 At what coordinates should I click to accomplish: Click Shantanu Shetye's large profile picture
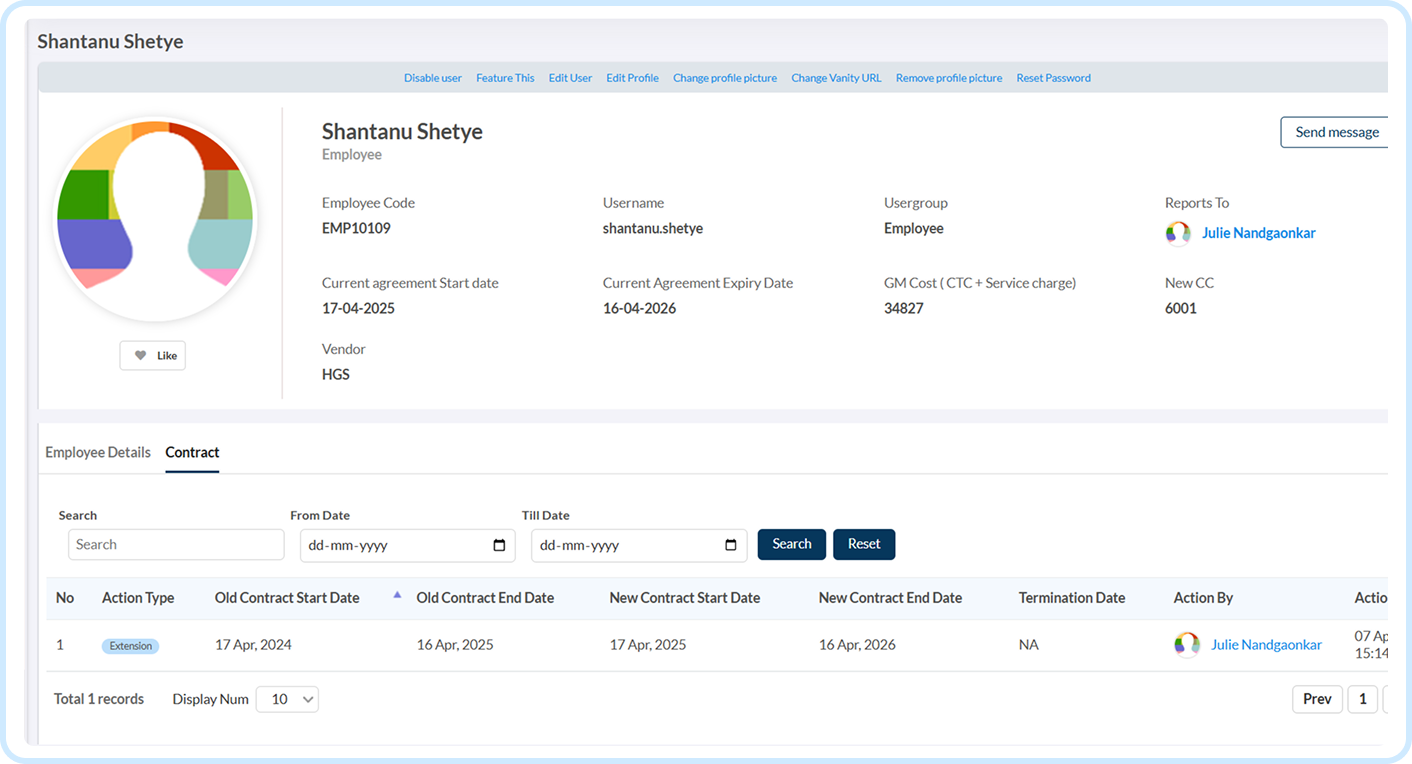pos(155,220)
